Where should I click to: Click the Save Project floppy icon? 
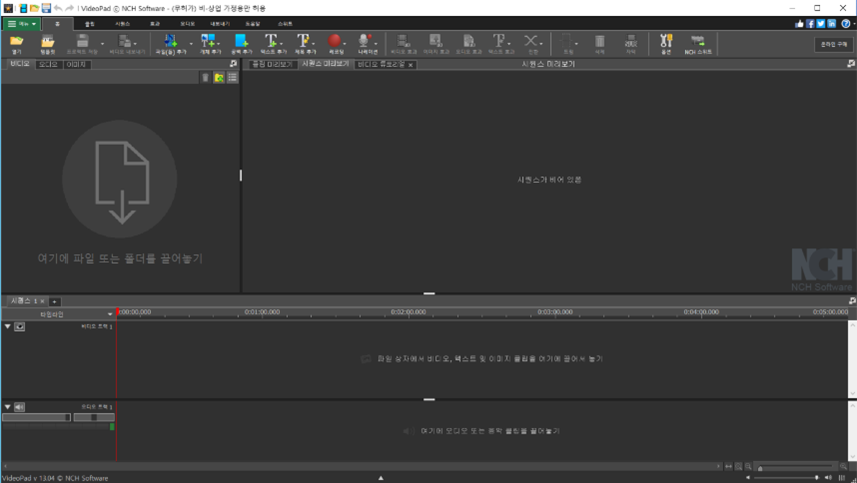pyautogui.click(x=82, y=41)
